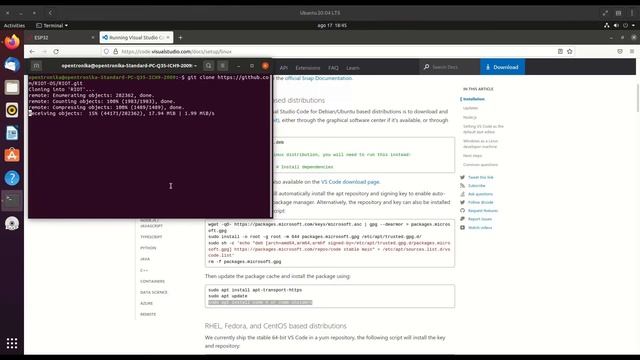
Task: Focus the Firefox URL address bar
Action: [331, 51]
